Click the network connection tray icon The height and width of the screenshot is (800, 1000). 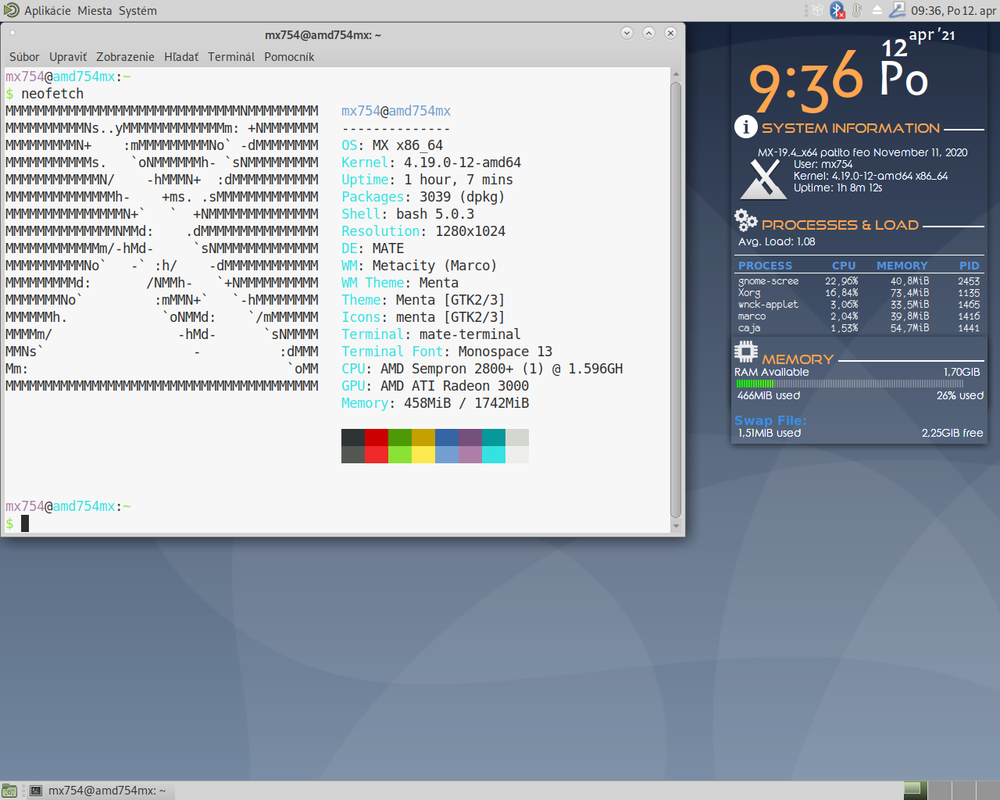(x=897, y=10)
